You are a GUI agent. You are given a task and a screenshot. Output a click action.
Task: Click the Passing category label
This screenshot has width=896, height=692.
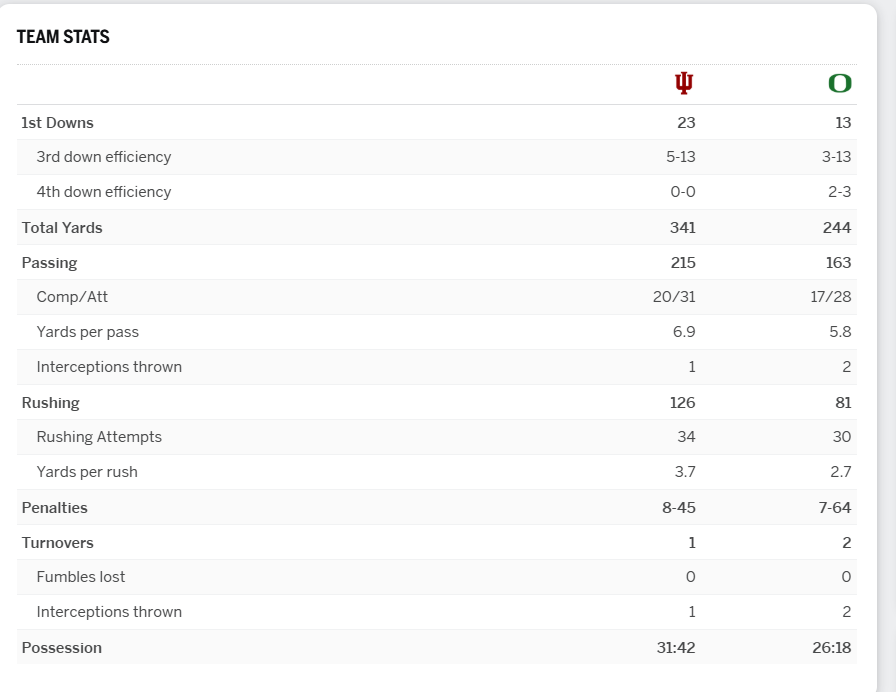49,263
